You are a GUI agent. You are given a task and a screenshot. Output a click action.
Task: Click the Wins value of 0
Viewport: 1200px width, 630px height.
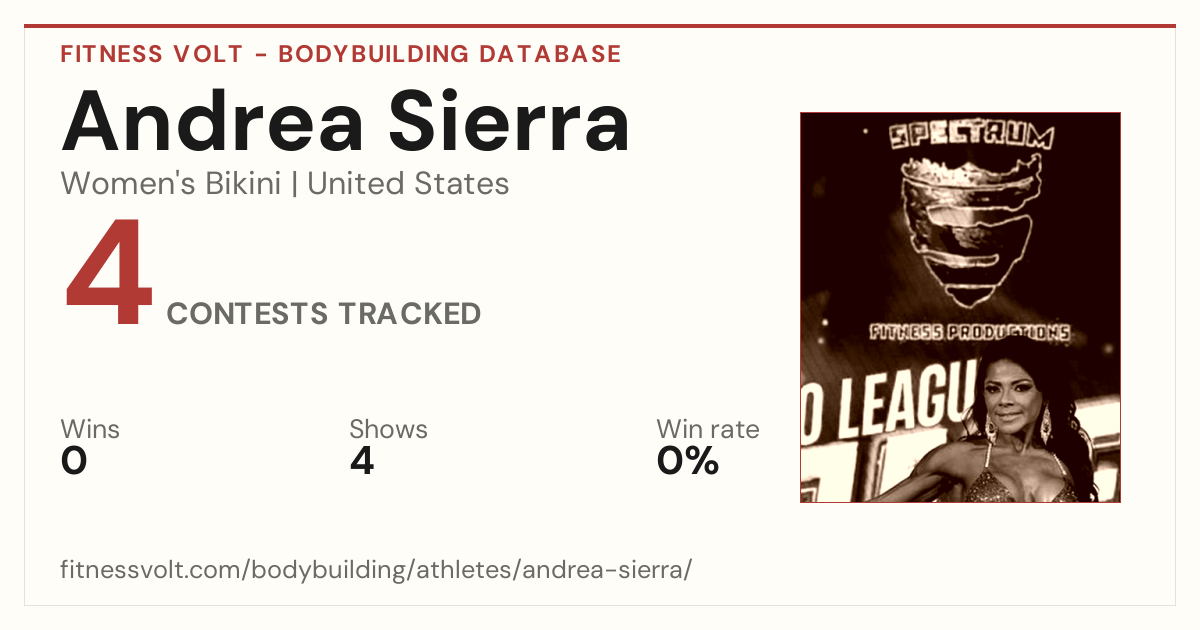[74, 461]
